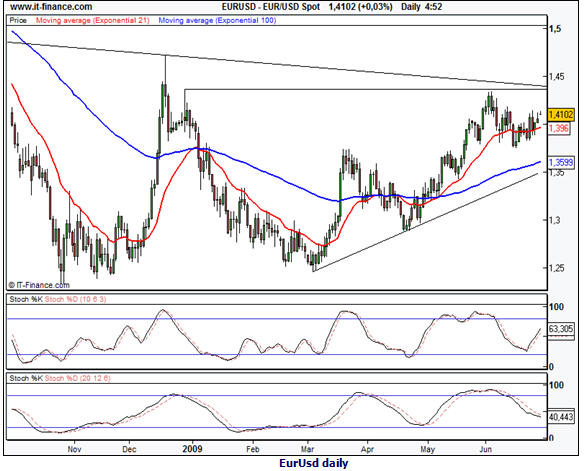Click the EurUsd daily caption
Image resolution: width=584 pixels, height=471 pixels.
[x=314, y=463]
